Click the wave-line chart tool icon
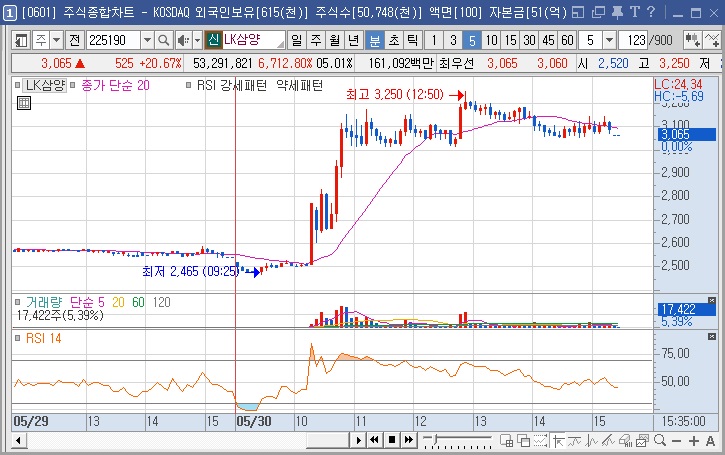The width and height of the screenshot is (725, 455). (x=575, y=441)
